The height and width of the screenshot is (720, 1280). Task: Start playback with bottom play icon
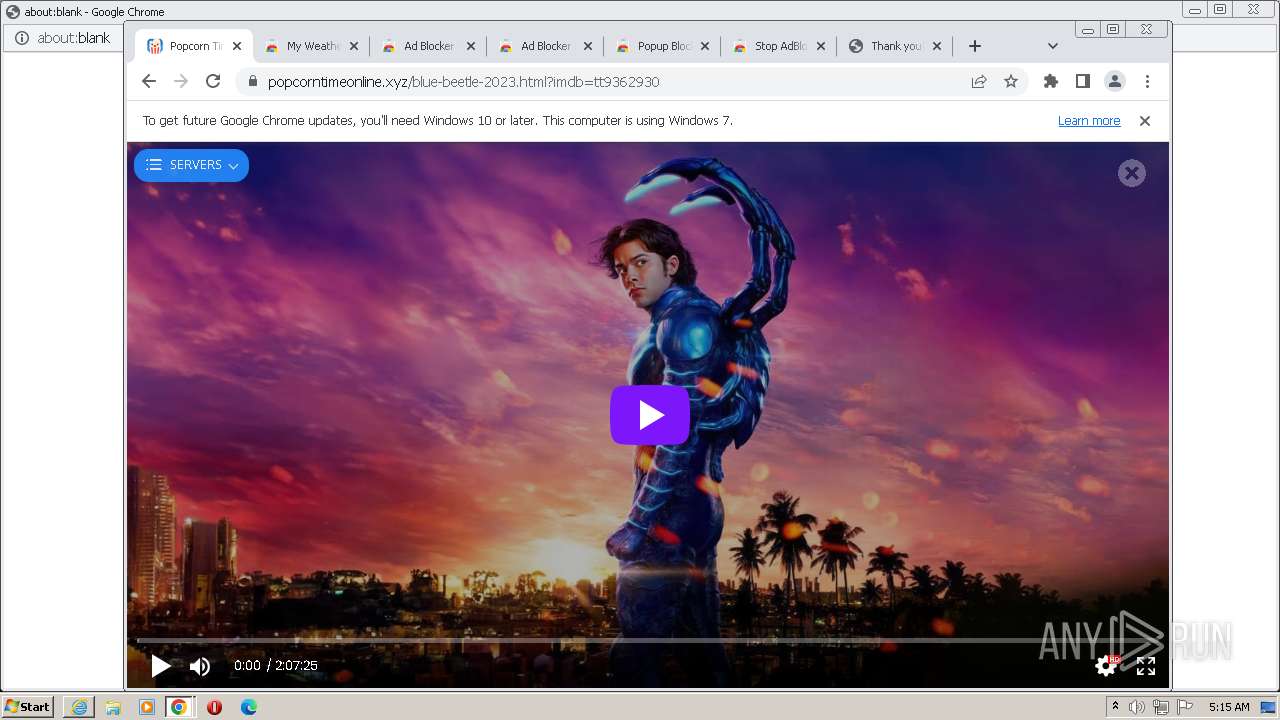point(160,665)
